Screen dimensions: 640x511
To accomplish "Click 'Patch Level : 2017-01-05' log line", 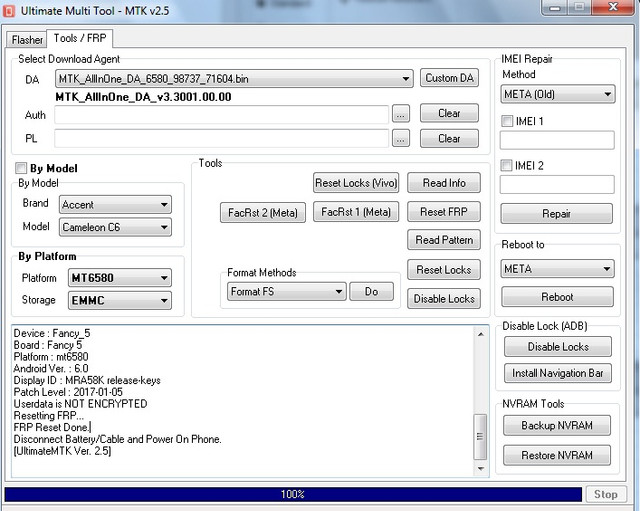I will (68, 392).
